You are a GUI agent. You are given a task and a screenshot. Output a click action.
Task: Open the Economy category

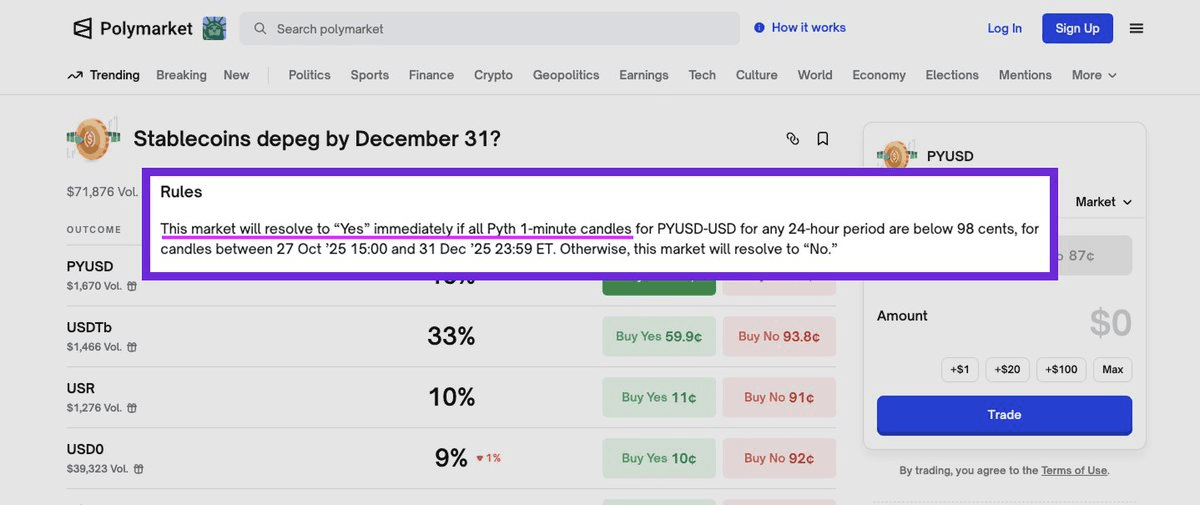879,75
